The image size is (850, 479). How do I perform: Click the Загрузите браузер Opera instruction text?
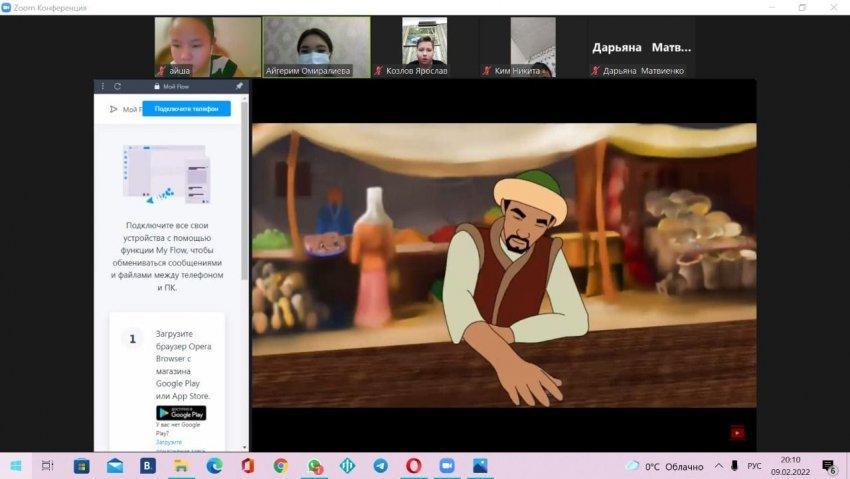click(183, 365)
